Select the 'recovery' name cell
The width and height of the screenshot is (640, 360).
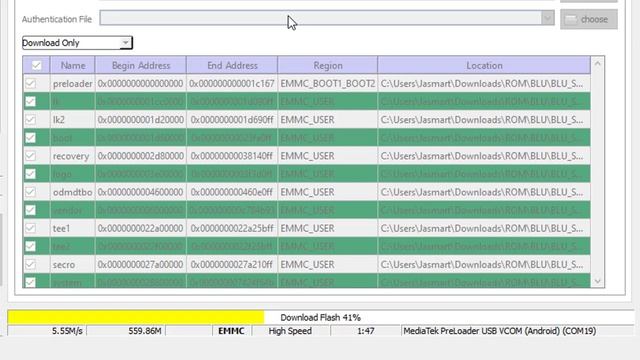tap(73, 156)
